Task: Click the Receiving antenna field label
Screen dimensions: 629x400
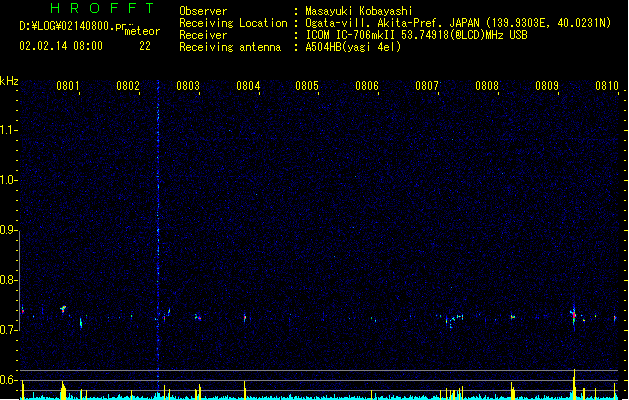Action: pyautogui.click(x=230, y=47)
